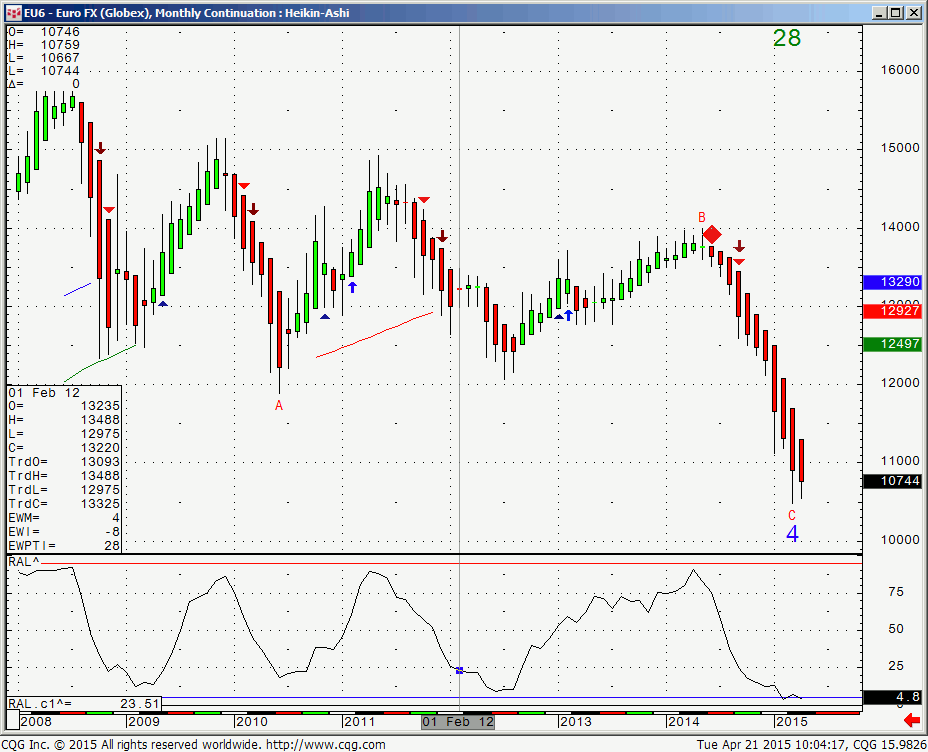Click the blue wave count number 4
The width and height of the screenshot is (928, 752).
[x=792, y=534]
